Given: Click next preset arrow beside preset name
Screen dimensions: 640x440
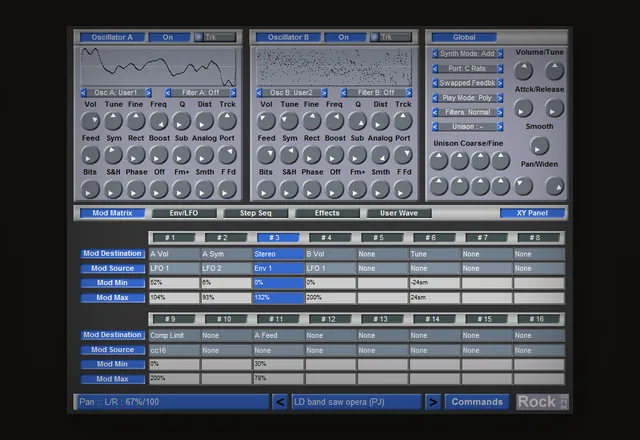Looking at the screenshot, I should point(433,402).
